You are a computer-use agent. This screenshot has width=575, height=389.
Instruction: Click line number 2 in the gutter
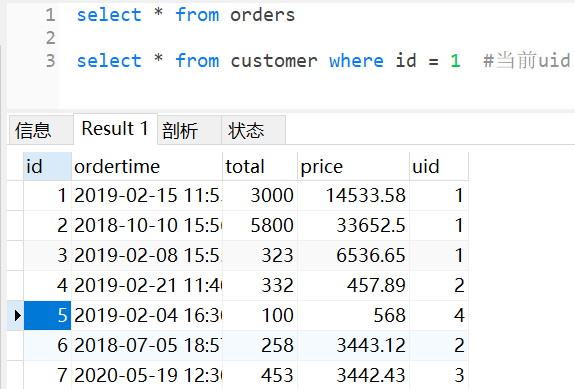point(51,38)
